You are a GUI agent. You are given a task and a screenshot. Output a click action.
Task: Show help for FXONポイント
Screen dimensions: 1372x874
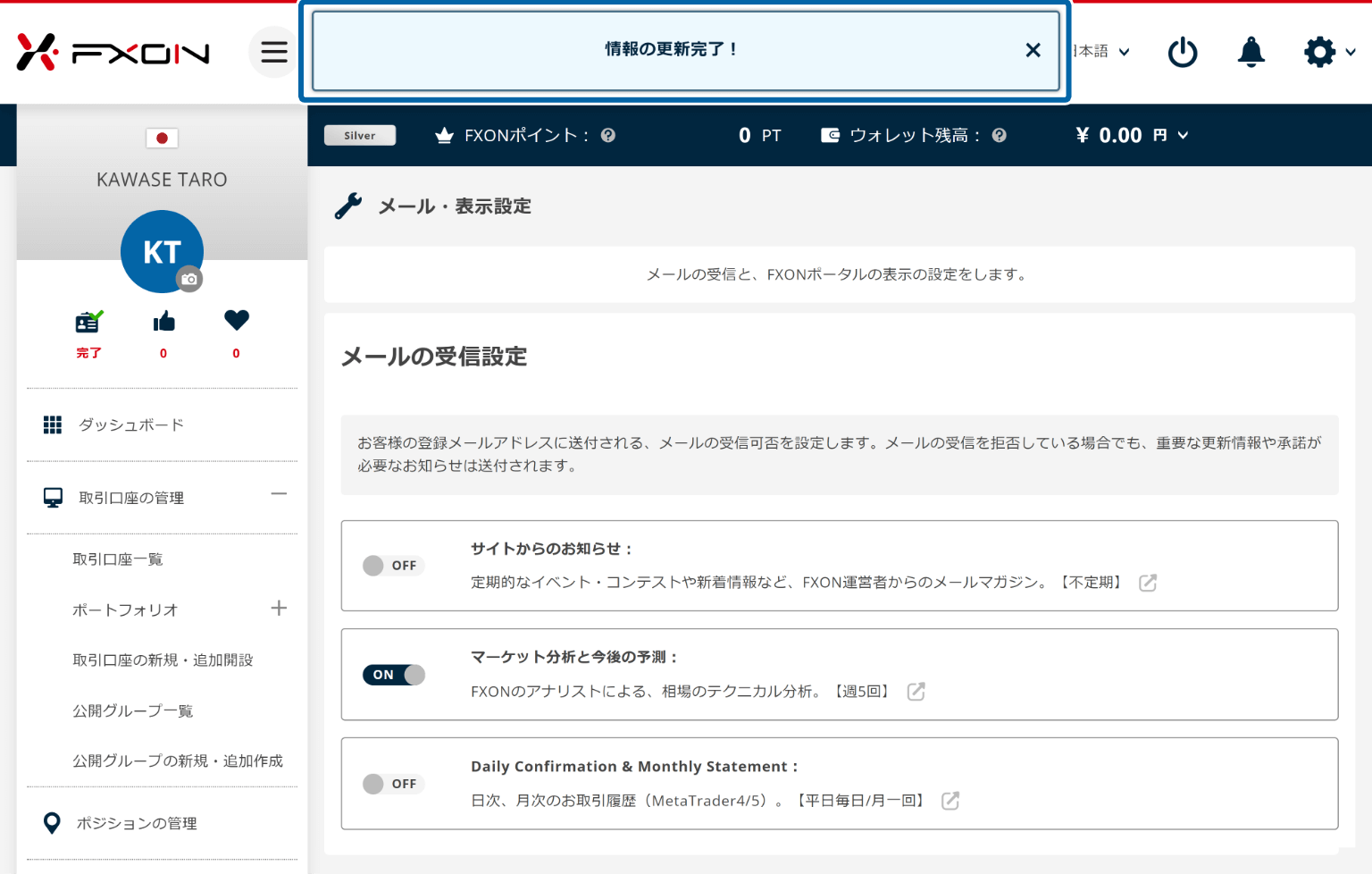pos(608,136)
